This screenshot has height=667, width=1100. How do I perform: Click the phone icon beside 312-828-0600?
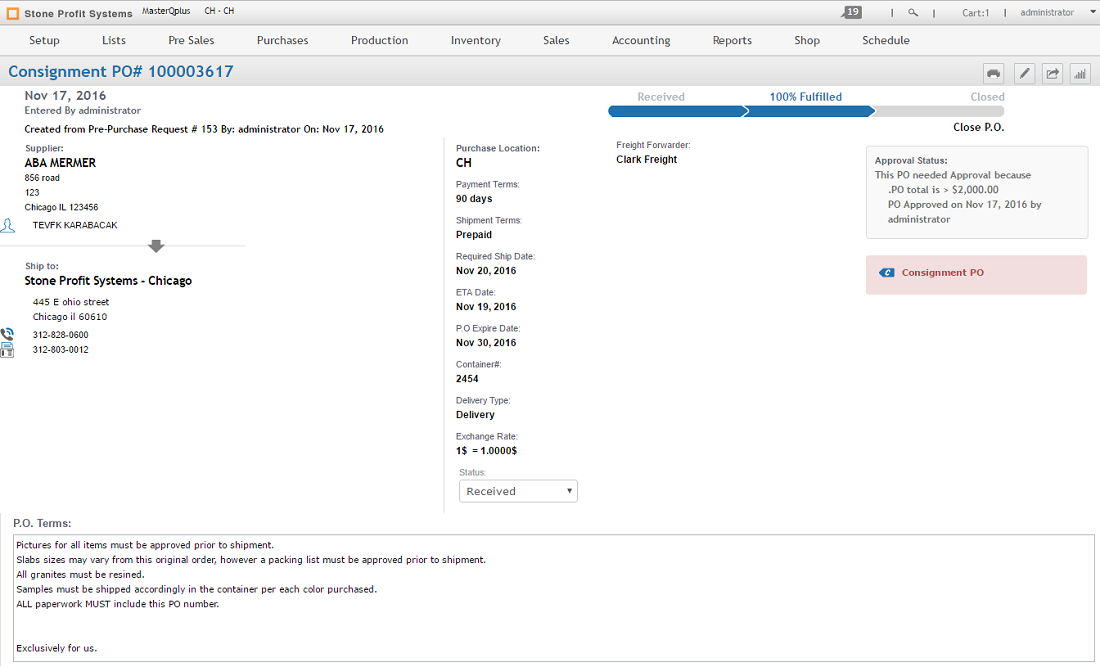point(7,333)
